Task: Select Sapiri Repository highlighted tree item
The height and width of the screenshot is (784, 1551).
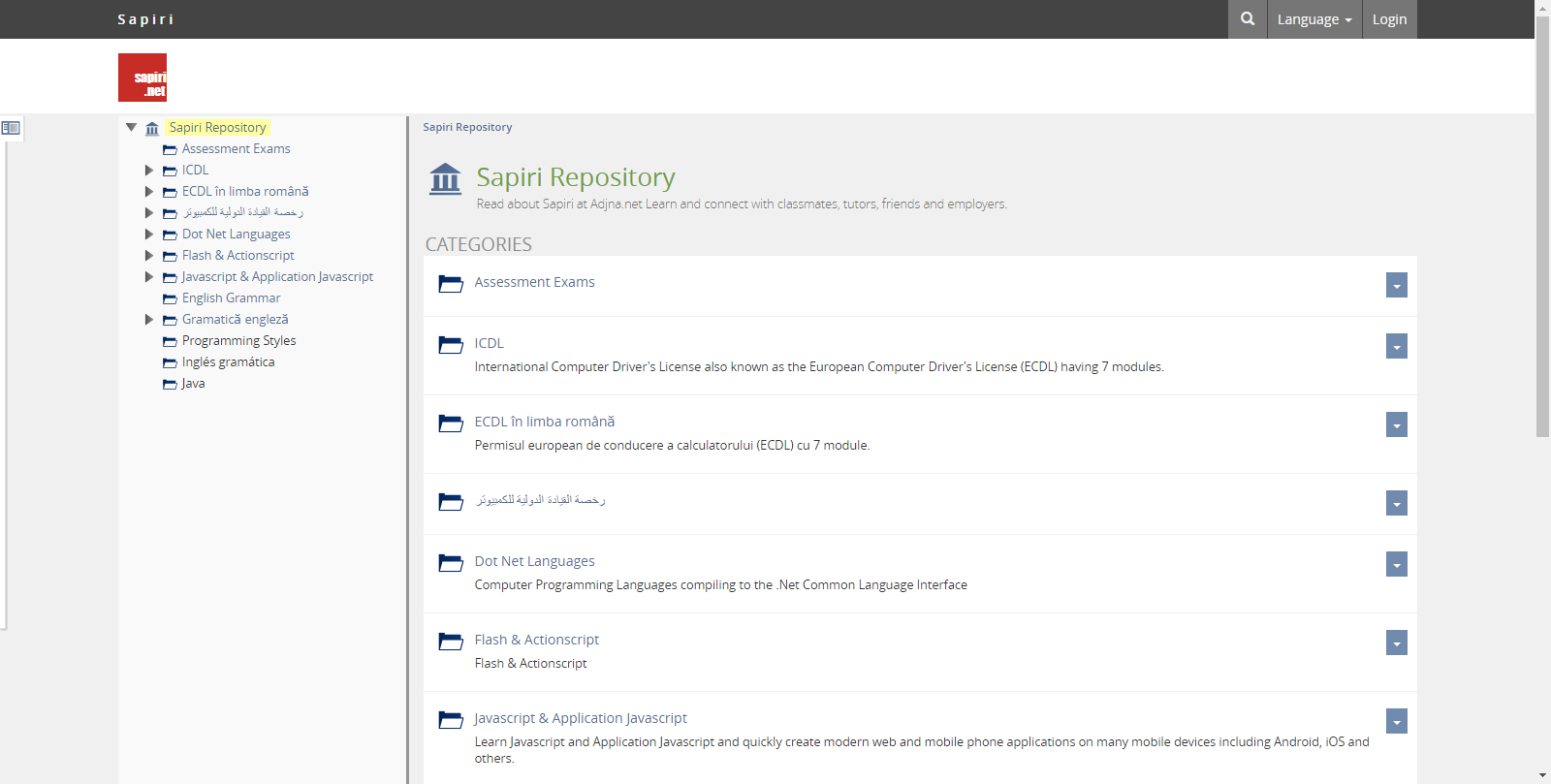Action: [x=217, y=127]
